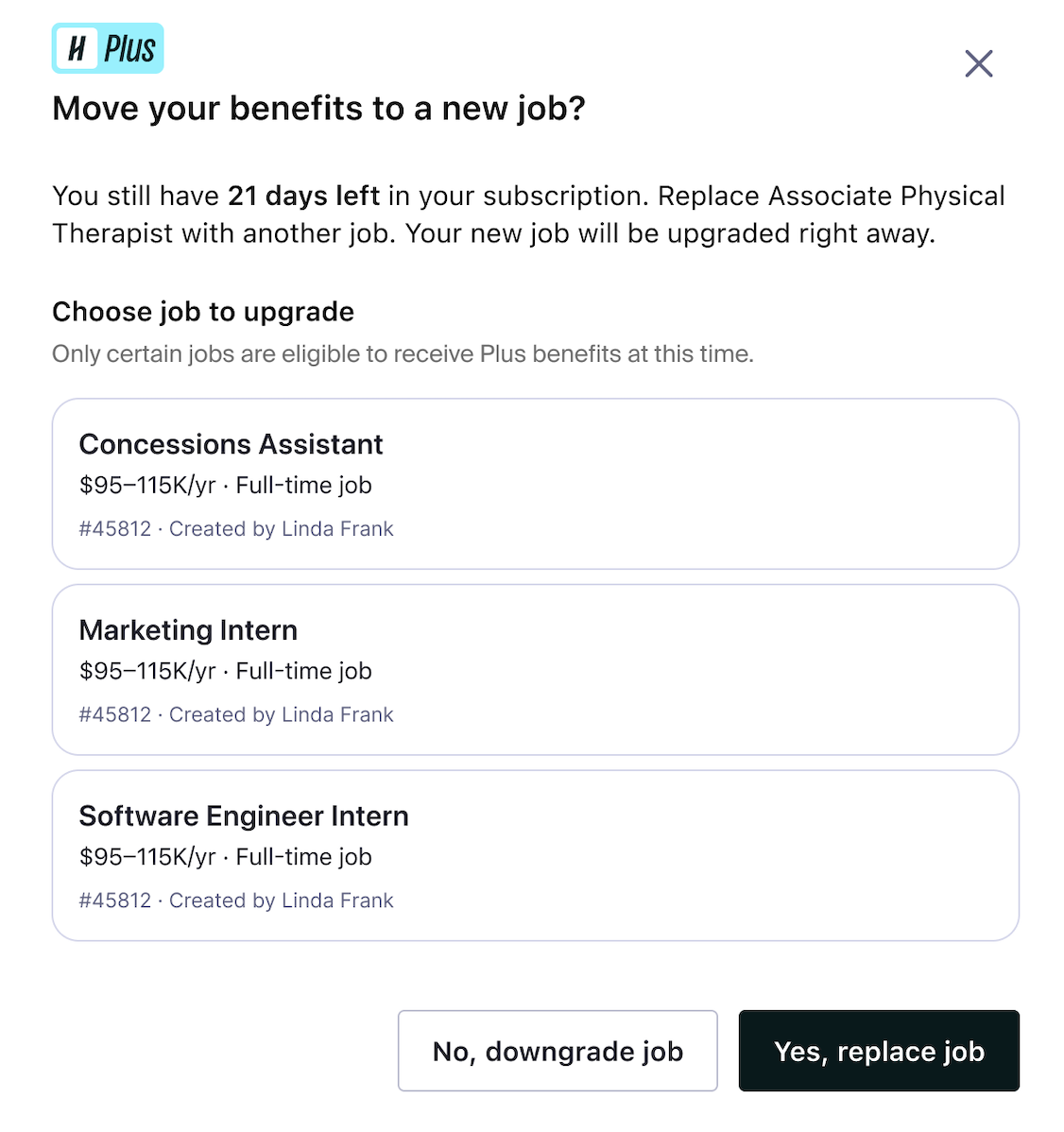Click No, downgrade job button
Viewport: 1064px width, 1132px height.
(x=558, y=1051)
